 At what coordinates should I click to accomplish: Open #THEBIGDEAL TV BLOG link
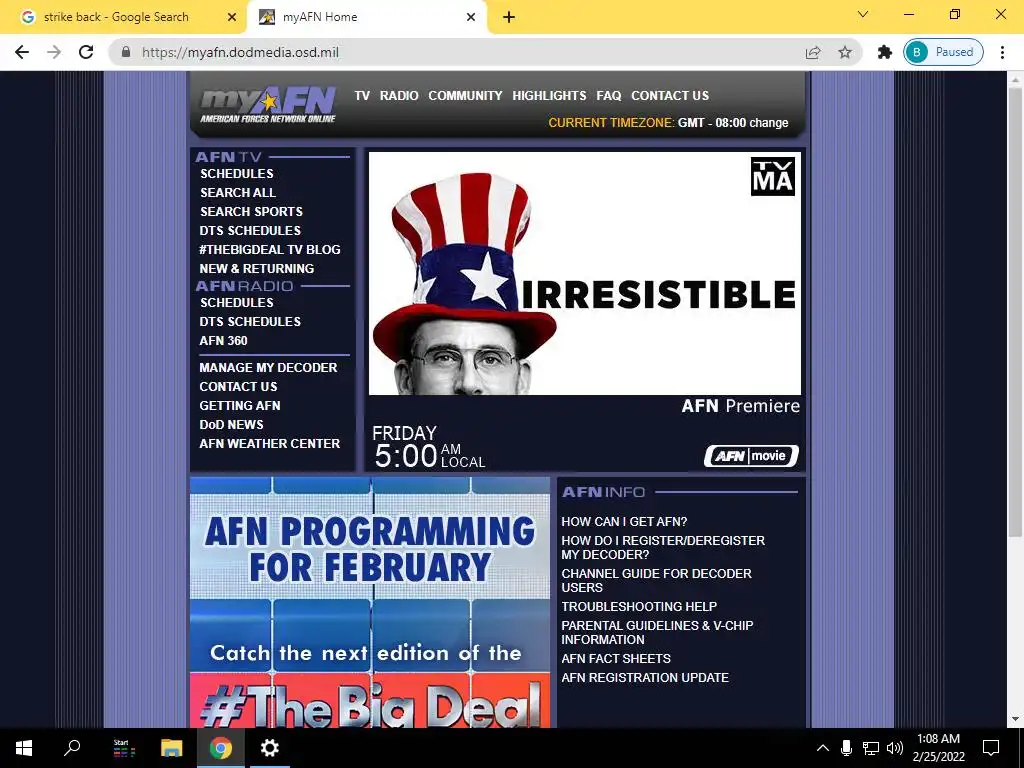click(270, 249)
